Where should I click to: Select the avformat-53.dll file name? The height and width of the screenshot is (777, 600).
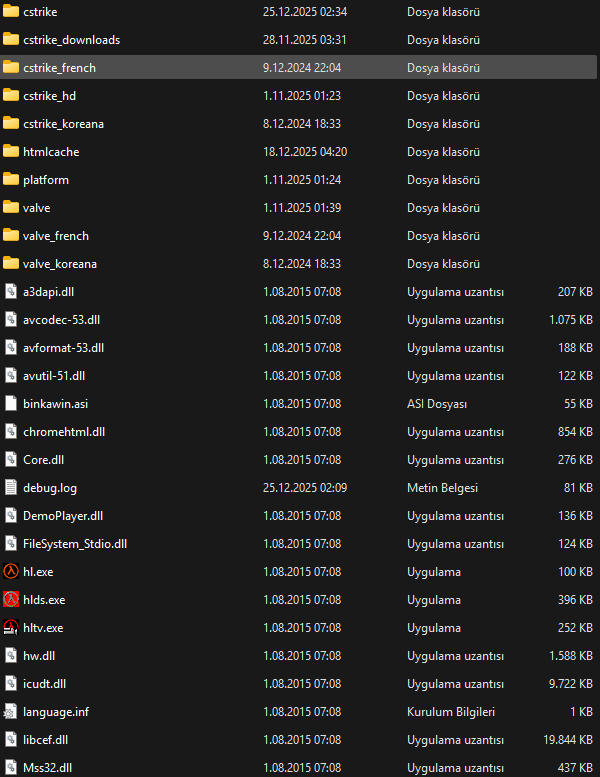pyautogui.click(x=63, y=348)
